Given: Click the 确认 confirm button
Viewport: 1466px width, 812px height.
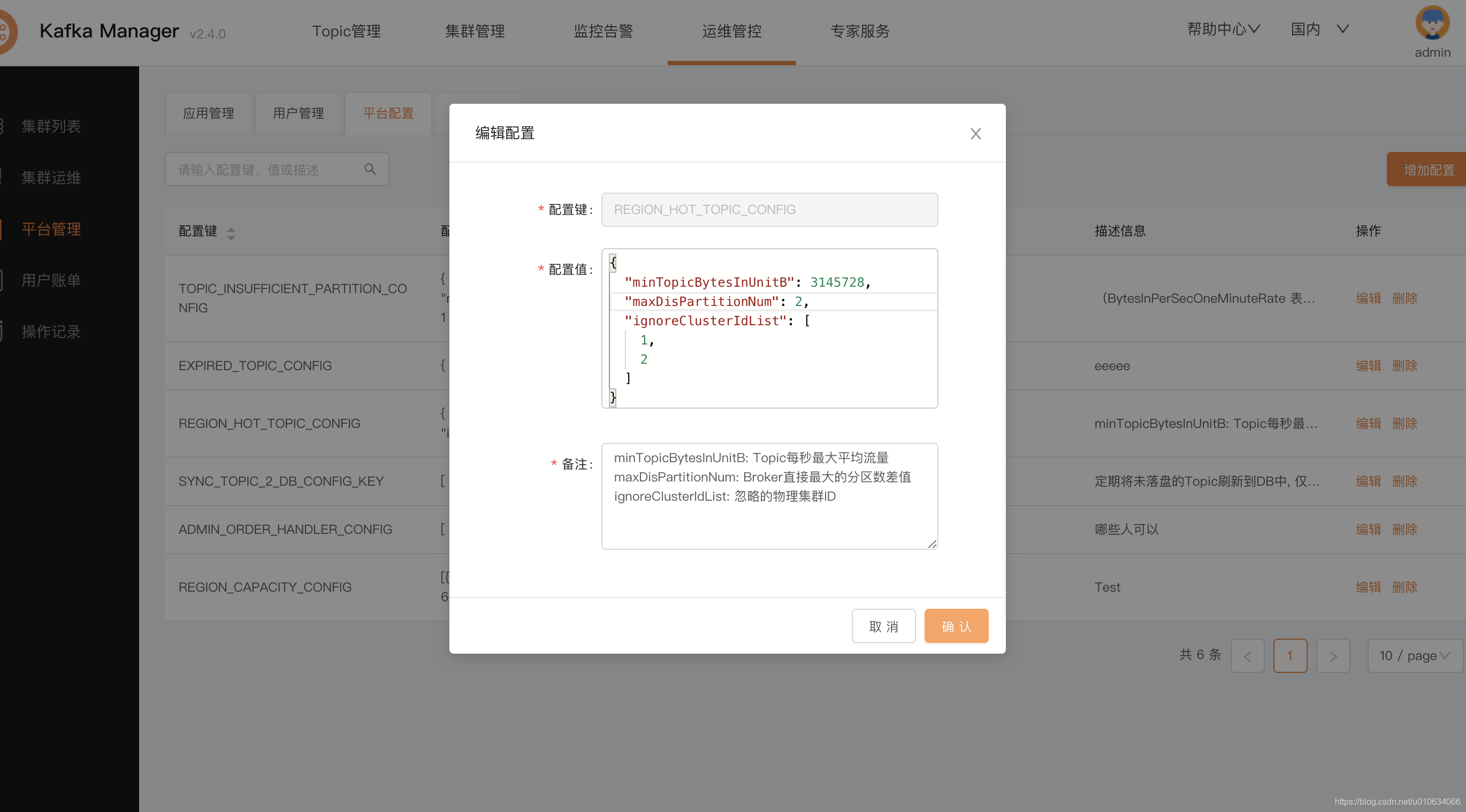Looking at the screenshot, I should (x=956, y=625).
